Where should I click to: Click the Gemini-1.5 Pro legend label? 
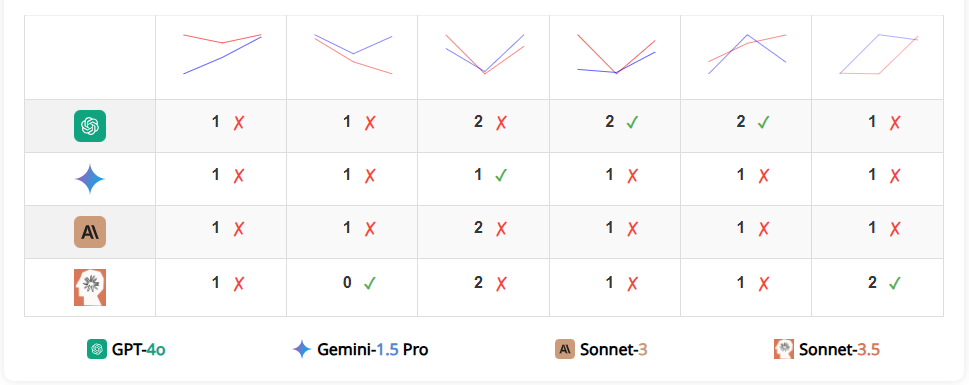point(373,350)
